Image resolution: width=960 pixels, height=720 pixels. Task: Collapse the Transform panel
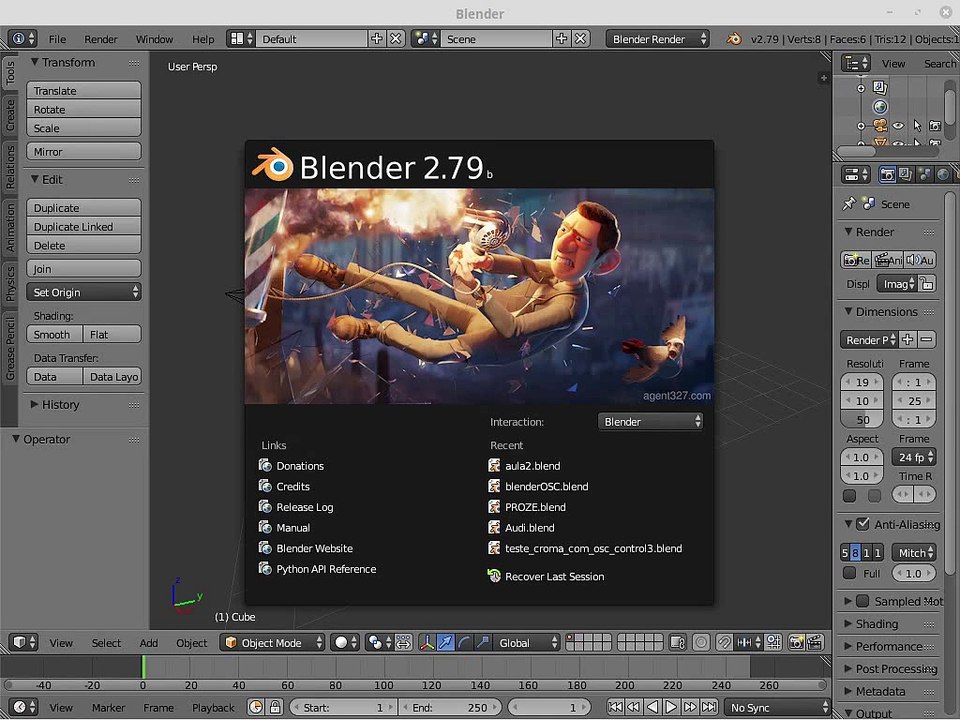click(62, 62)
